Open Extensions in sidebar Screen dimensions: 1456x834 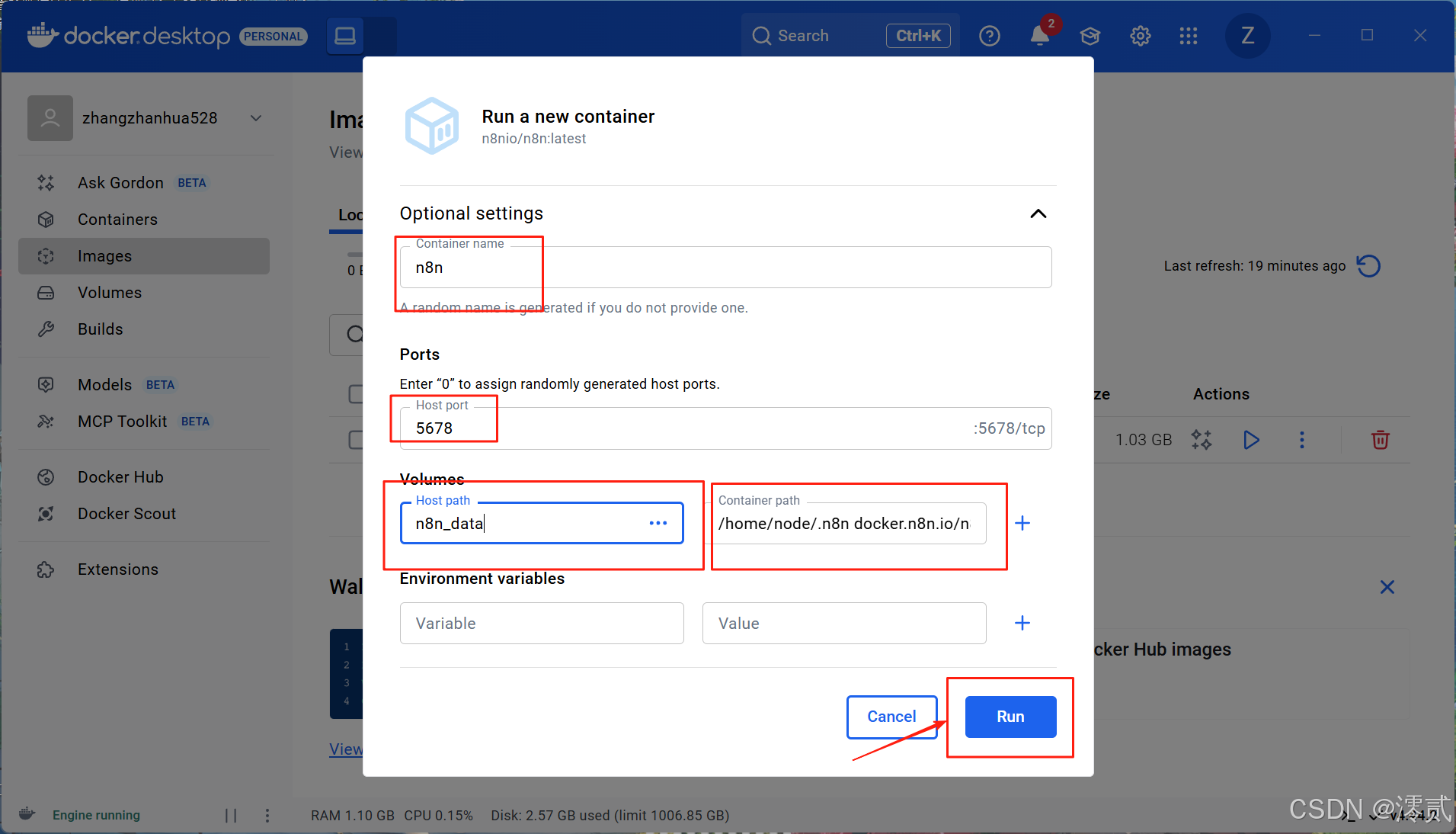[x=144, y=569]
